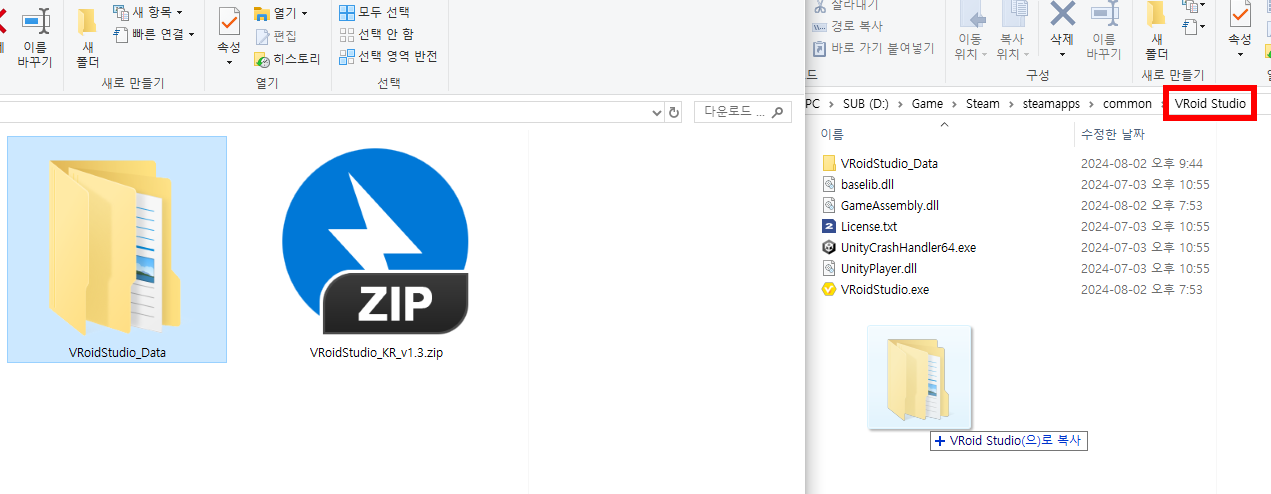The width and height of the screenshot is (1271, 494).
Task: Click Rename (이름 바꾸기) in VRoid Studio window ribbon
Action: (1104, 31)
